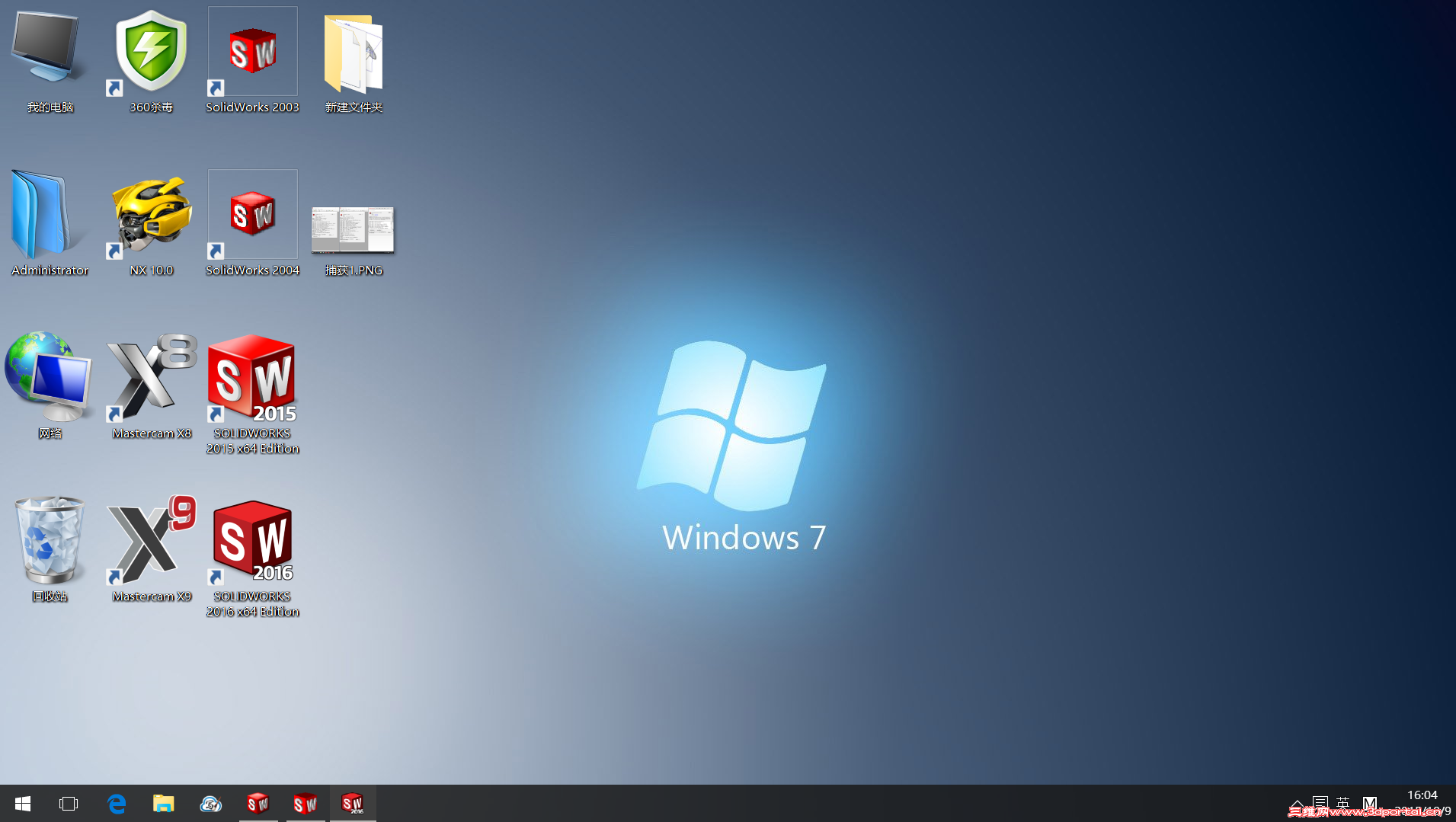Launch Microsoft Edge from the taskbar

[117, 804]
